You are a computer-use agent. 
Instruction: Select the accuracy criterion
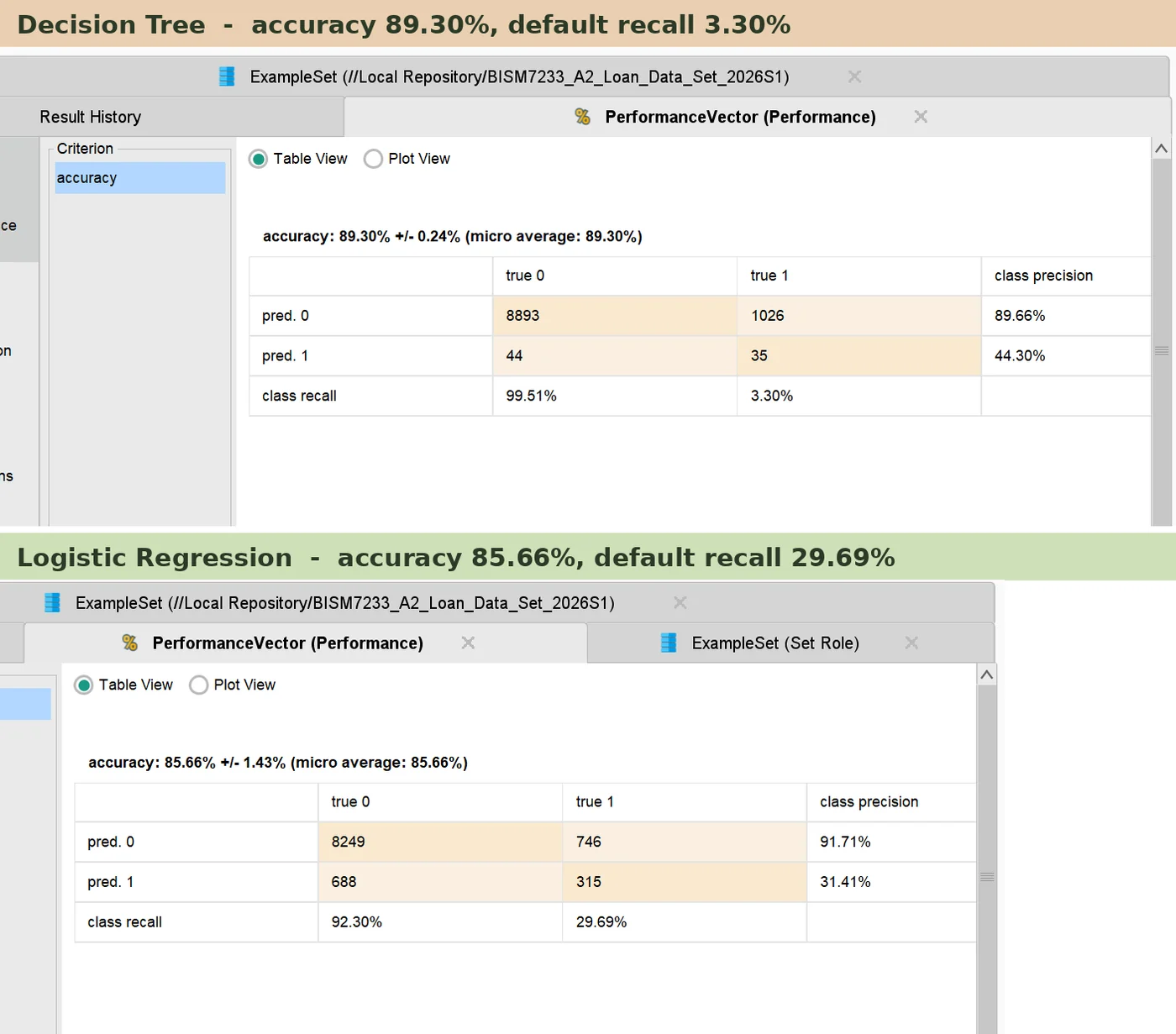[140, 178]
